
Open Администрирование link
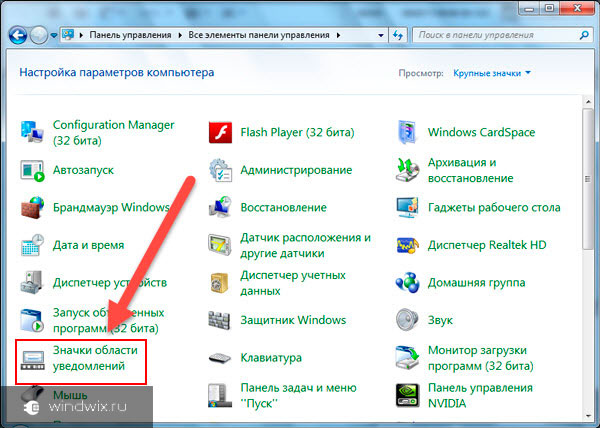(296, 170)
